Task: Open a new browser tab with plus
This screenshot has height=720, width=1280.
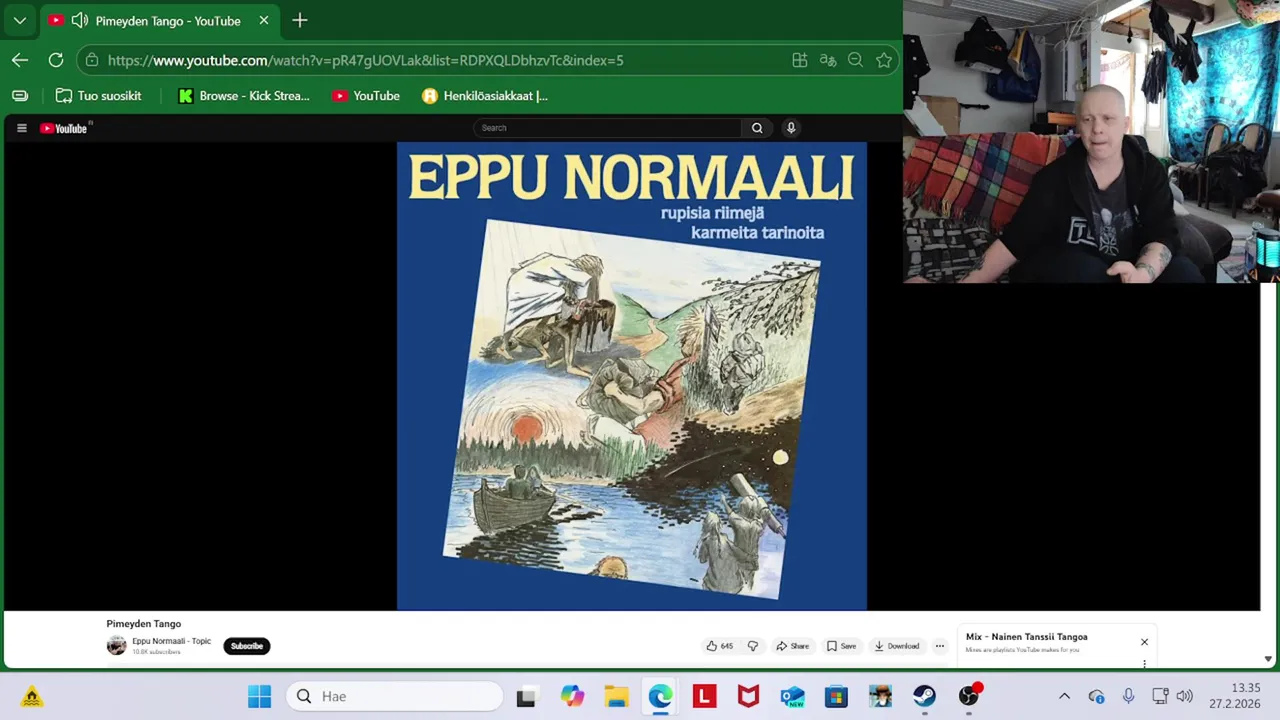Action: click(x=300, y=20)
